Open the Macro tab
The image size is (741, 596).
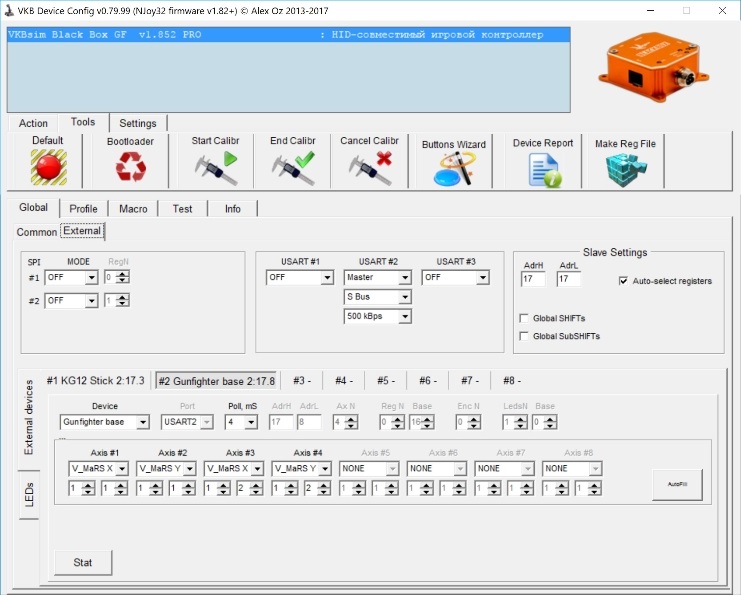point(133,209)
